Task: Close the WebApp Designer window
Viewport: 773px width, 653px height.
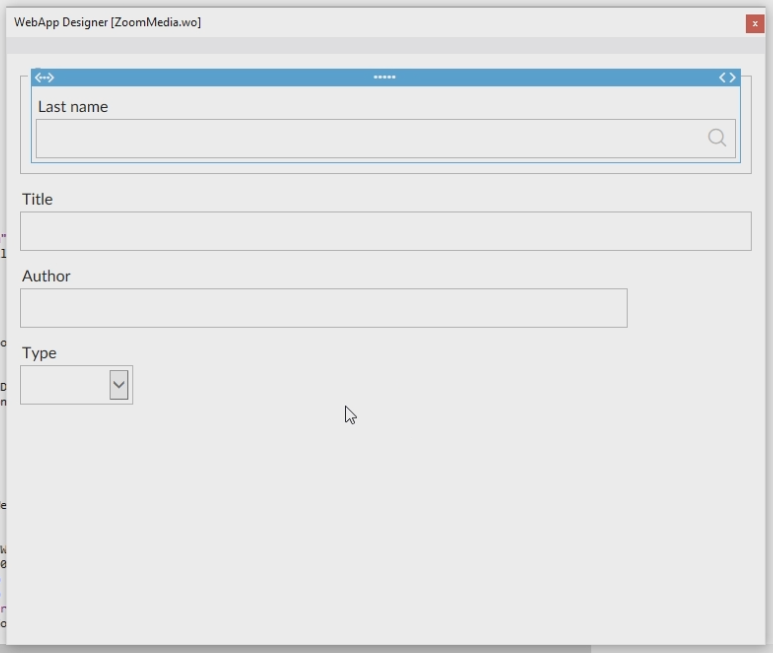Action: click(x=754, y=23)
